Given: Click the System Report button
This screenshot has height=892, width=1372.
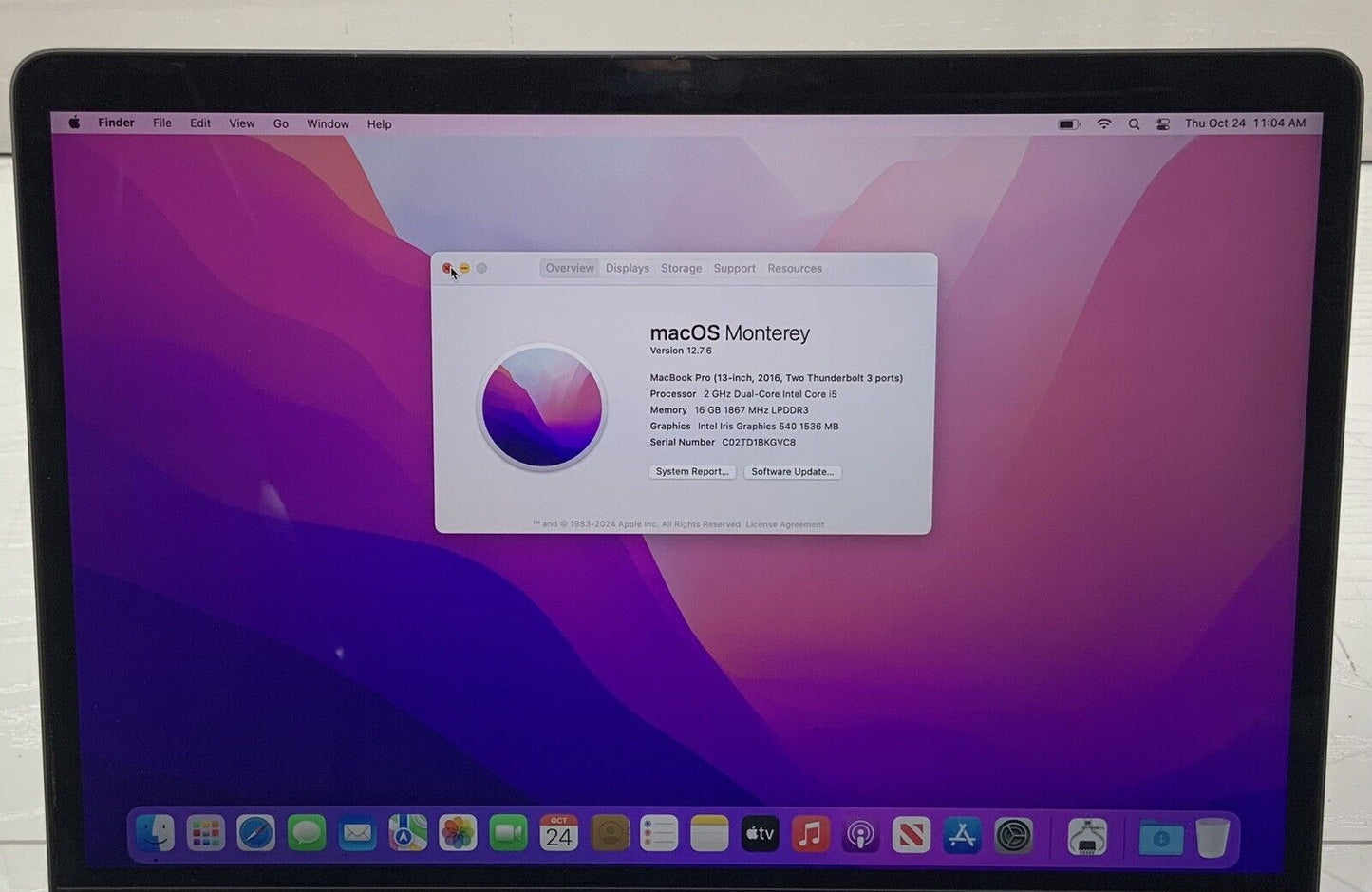Looking at the screenshot, I should [692, 471].
